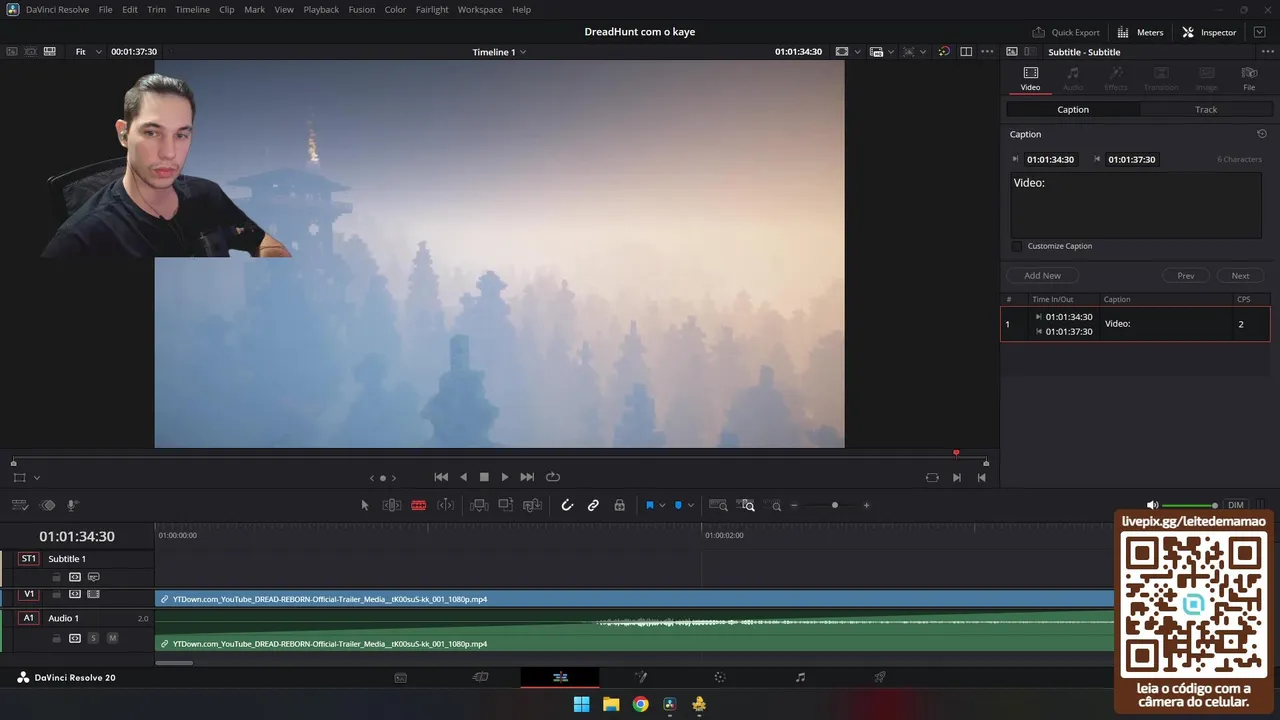Open Google Chrome from the taskbar

point(640,704)
